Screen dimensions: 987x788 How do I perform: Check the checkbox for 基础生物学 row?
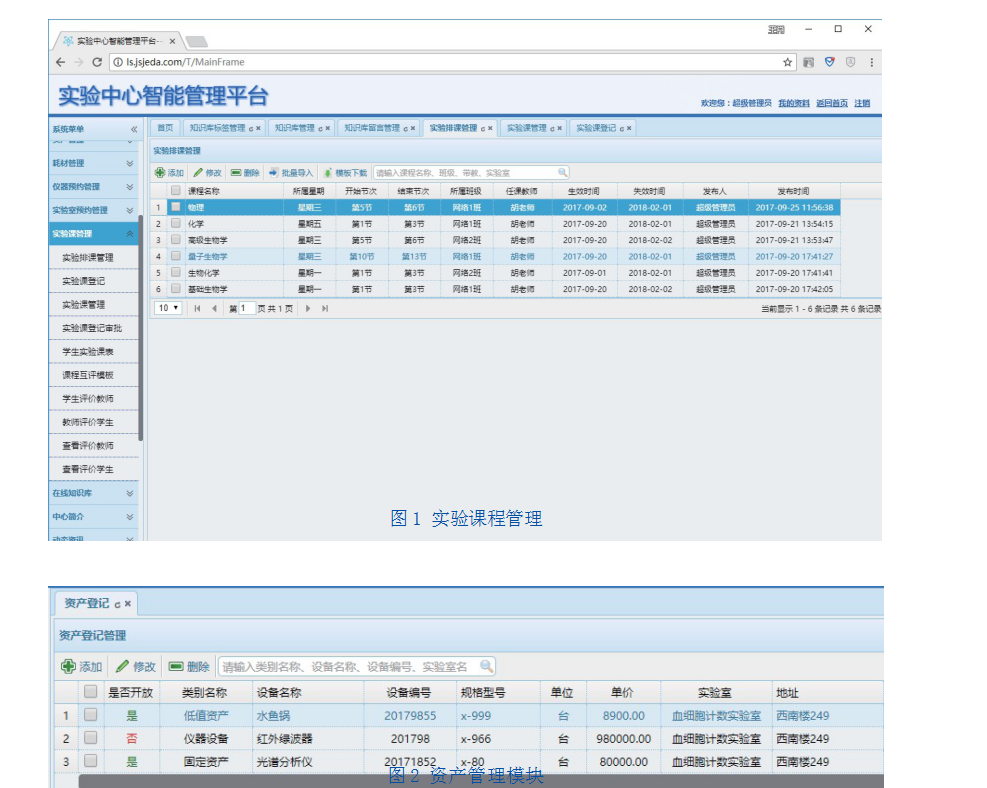point(176,288)
